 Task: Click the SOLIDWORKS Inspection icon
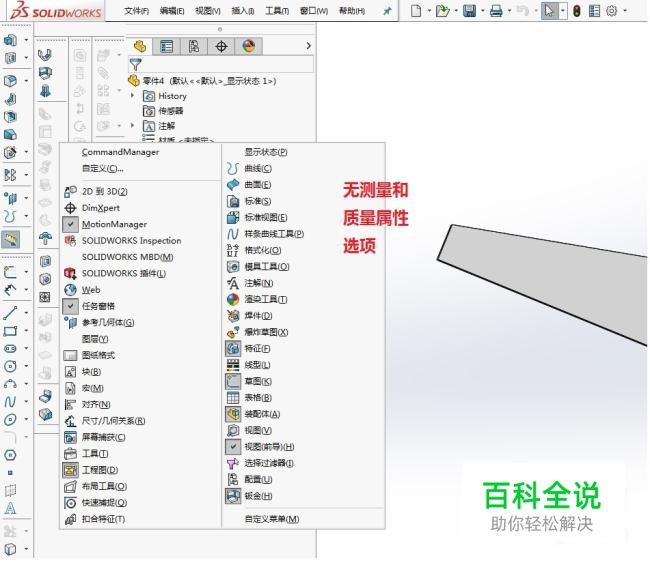[x=70, y=240]
